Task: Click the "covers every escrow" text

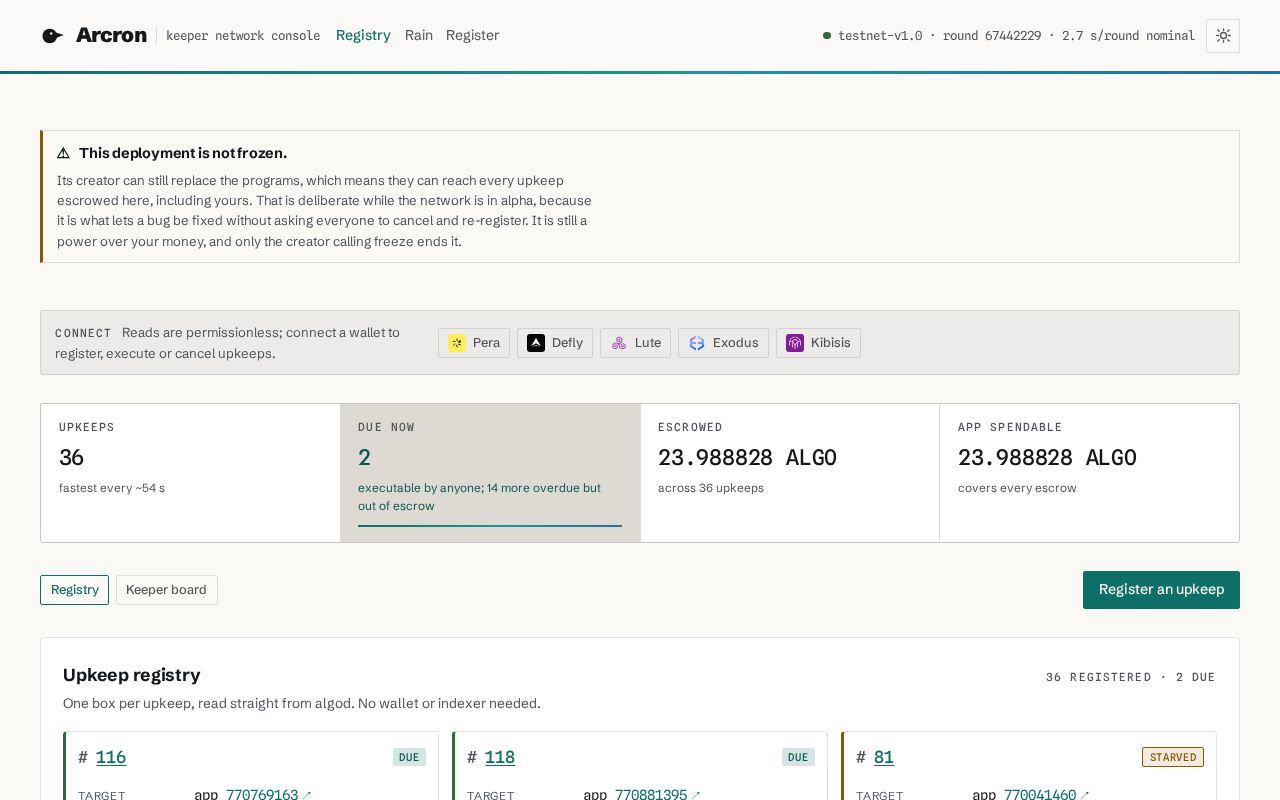Action: 1017,488
